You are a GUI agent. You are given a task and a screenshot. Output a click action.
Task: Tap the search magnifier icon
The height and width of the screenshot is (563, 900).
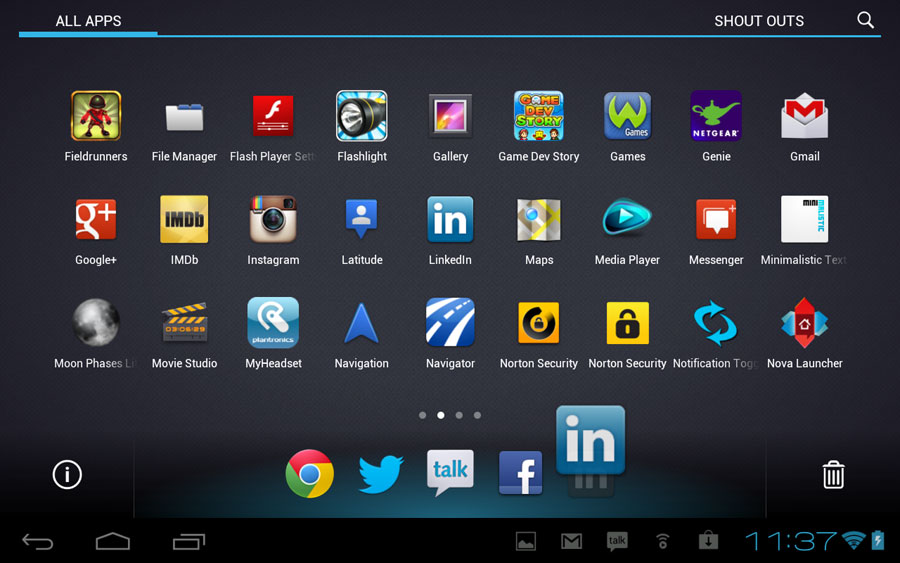point(866,21)
